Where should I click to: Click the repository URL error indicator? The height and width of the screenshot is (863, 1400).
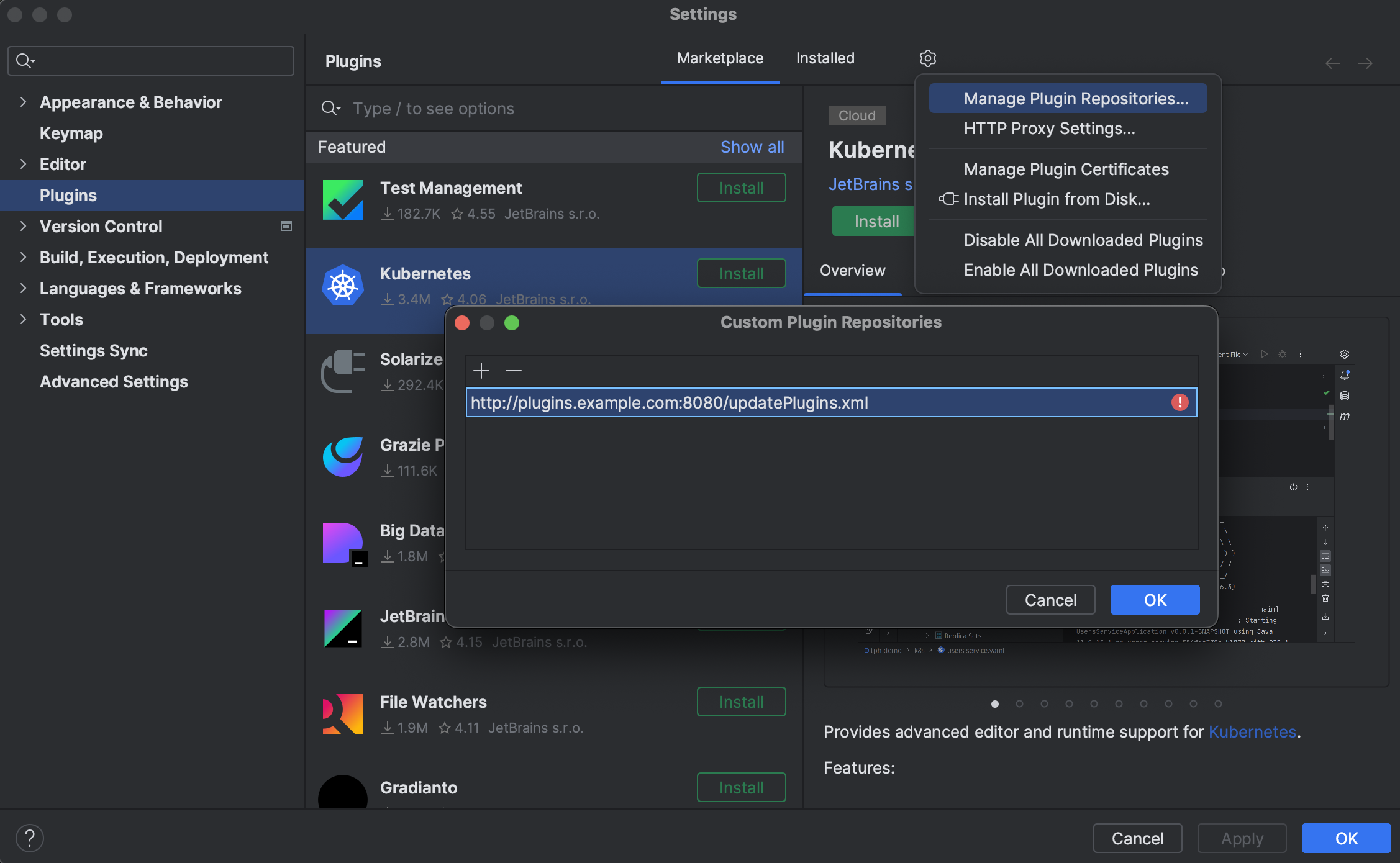pos(1178,402)
